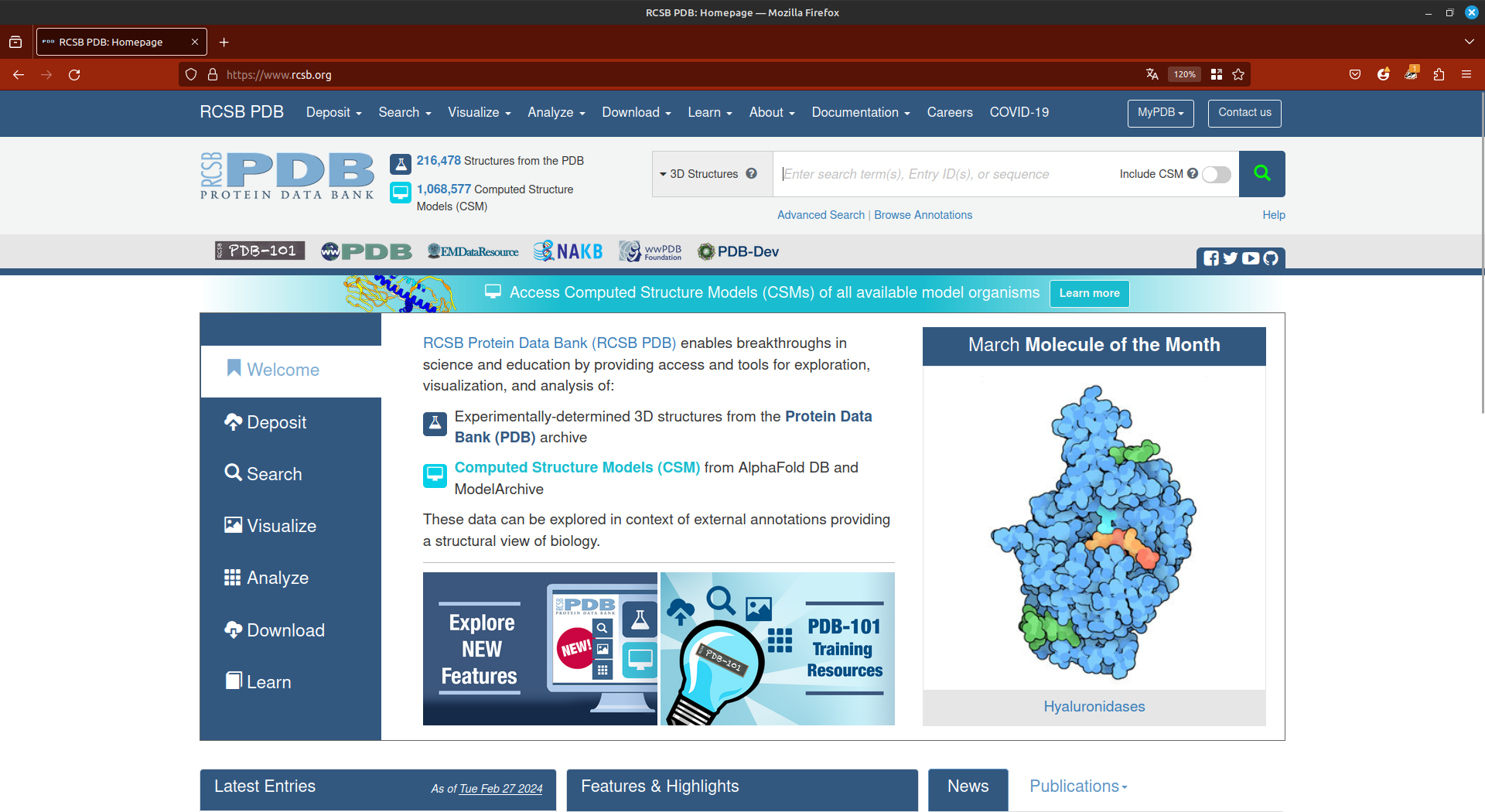
Task: Open the wwPDB logo link
Action: click(x=367, y=251)
